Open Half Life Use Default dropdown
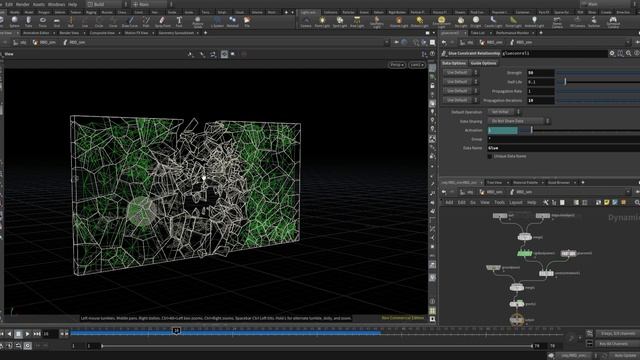 coord(460,82)
